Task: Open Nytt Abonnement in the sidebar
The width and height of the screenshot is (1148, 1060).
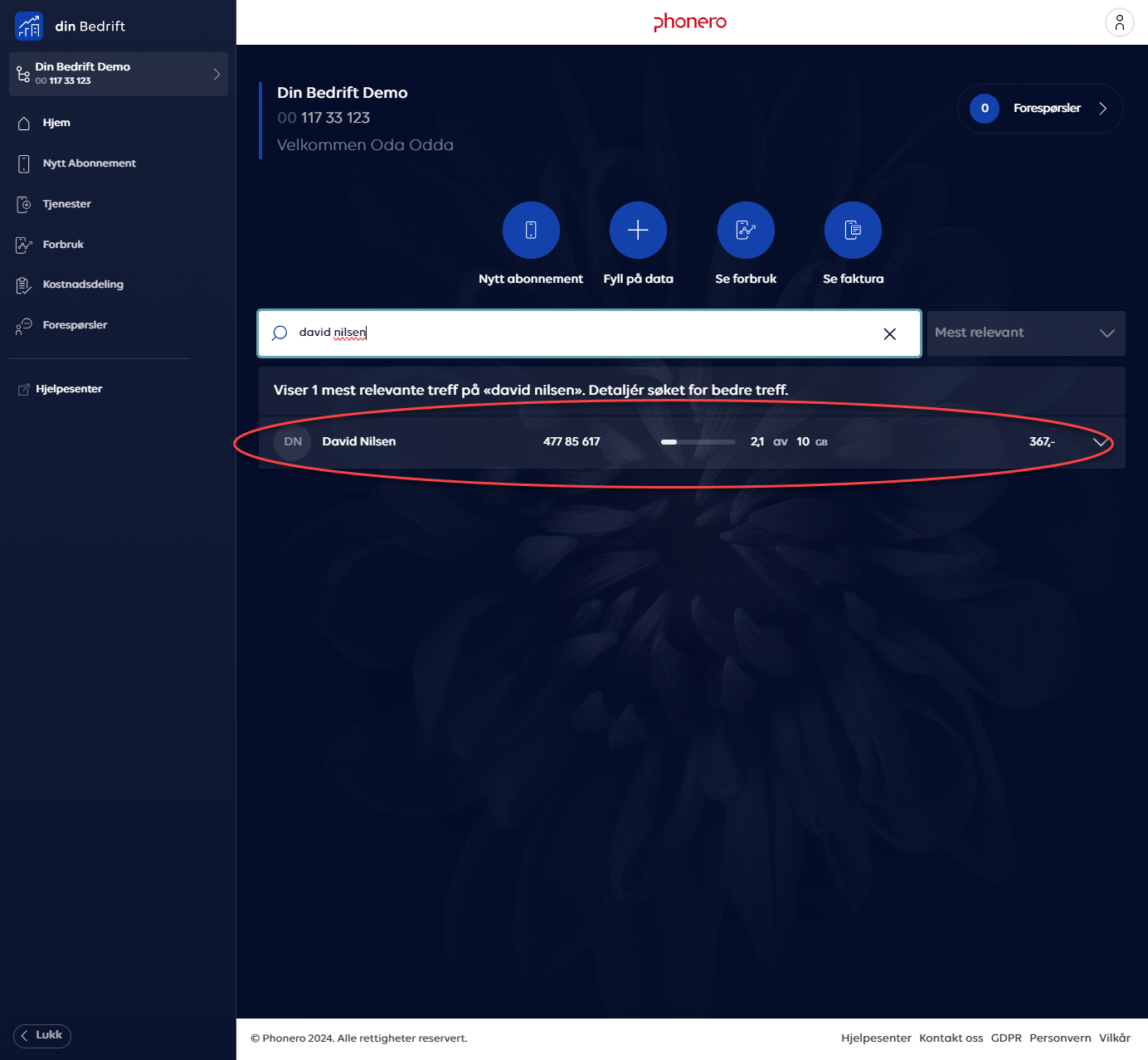Action: click(x=89, y=163)
